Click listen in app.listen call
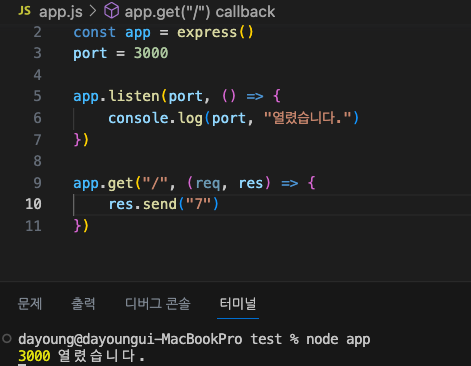Image resolution: width=471 pixels, height=366 pixels. (x=134, y=96)
